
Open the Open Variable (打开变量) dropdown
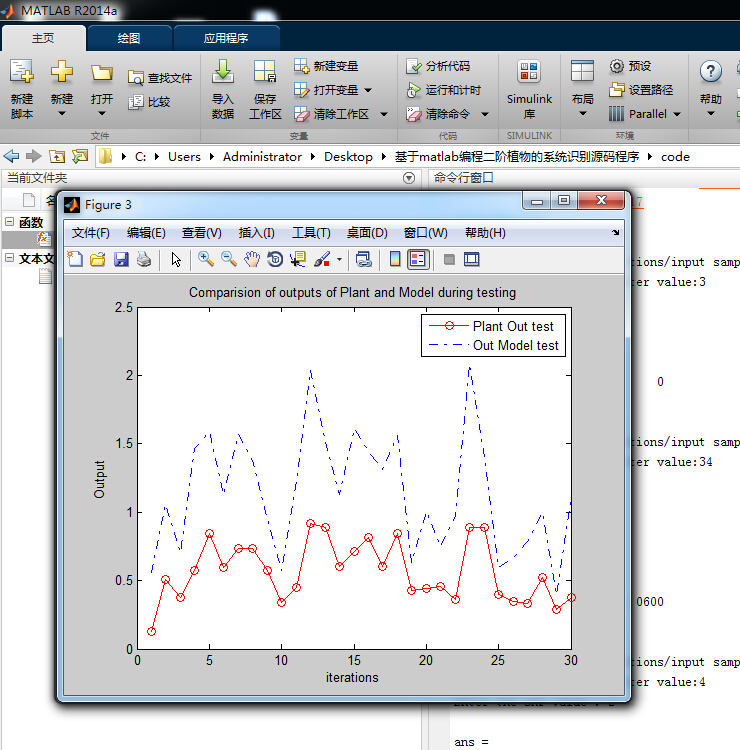click(367, 90)
